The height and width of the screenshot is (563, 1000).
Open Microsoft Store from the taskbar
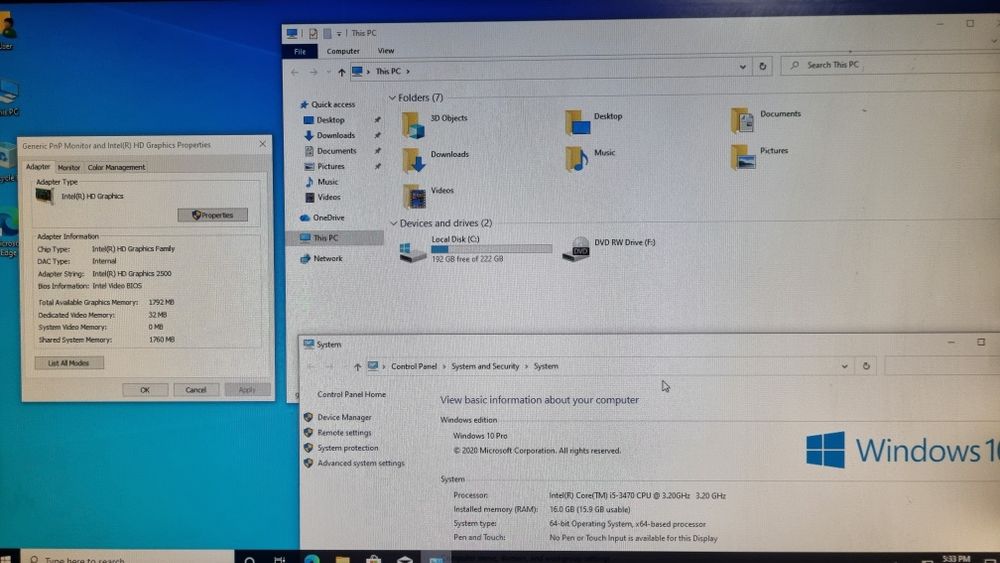[374, 559]
